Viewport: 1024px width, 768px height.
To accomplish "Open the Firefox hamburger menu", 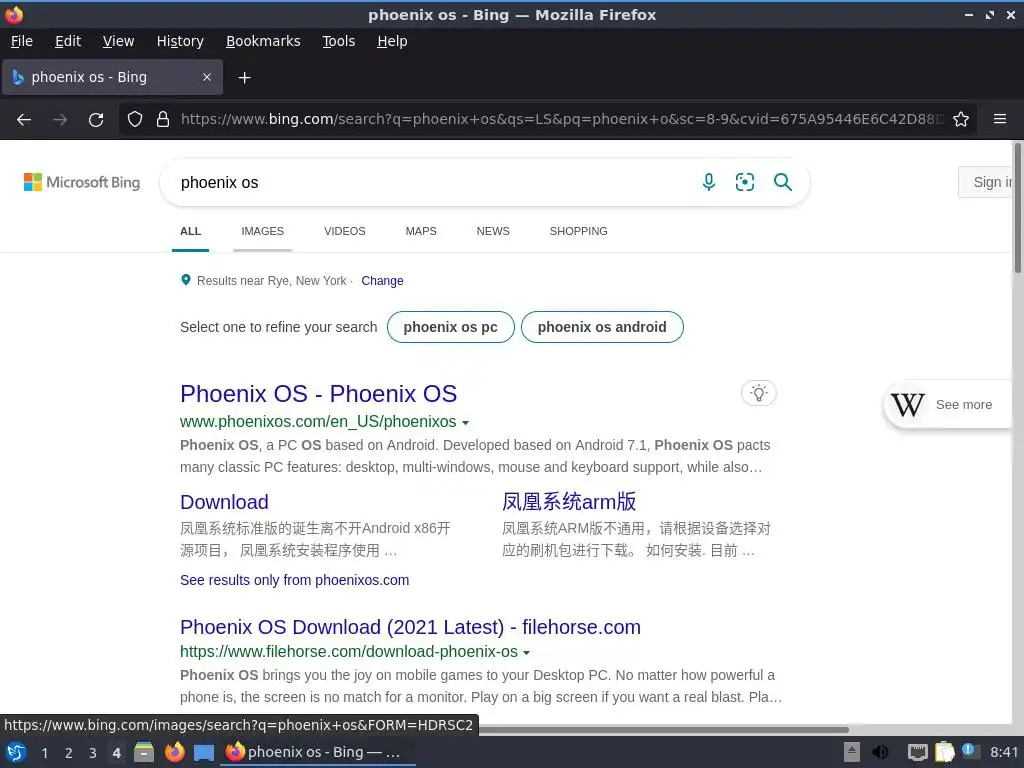I will click(x=1000, y=119).
